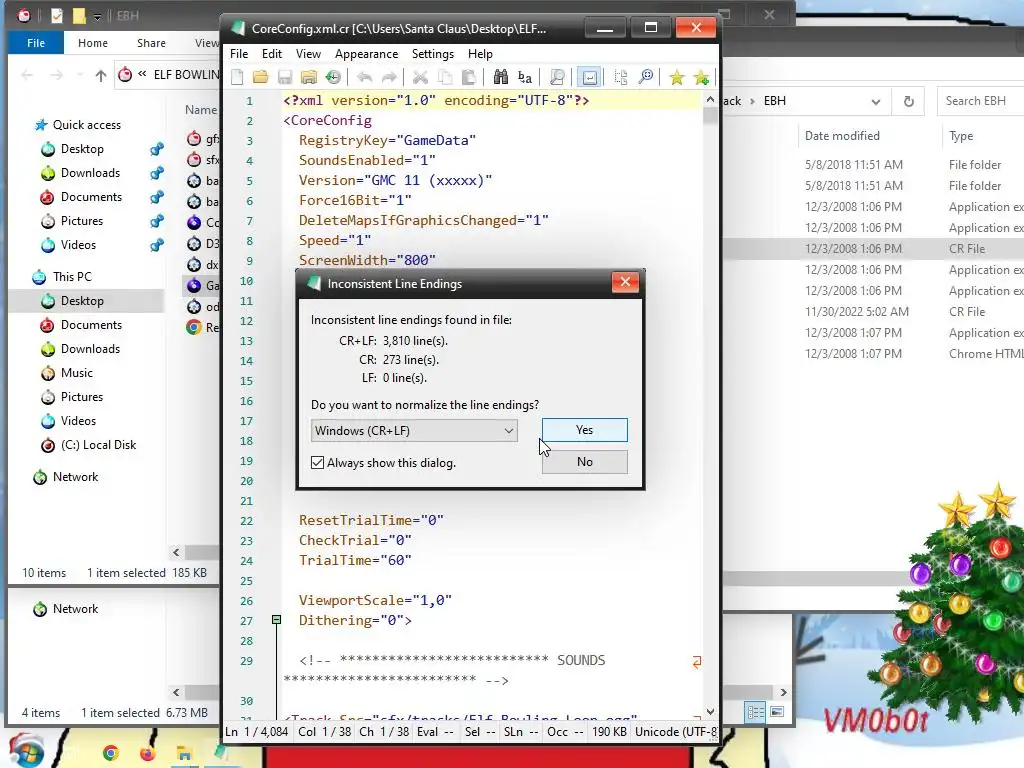Viewport: 1024px width, 768px height.
Task: Select Pictures under This PC
Action: (x=82, y=397)
